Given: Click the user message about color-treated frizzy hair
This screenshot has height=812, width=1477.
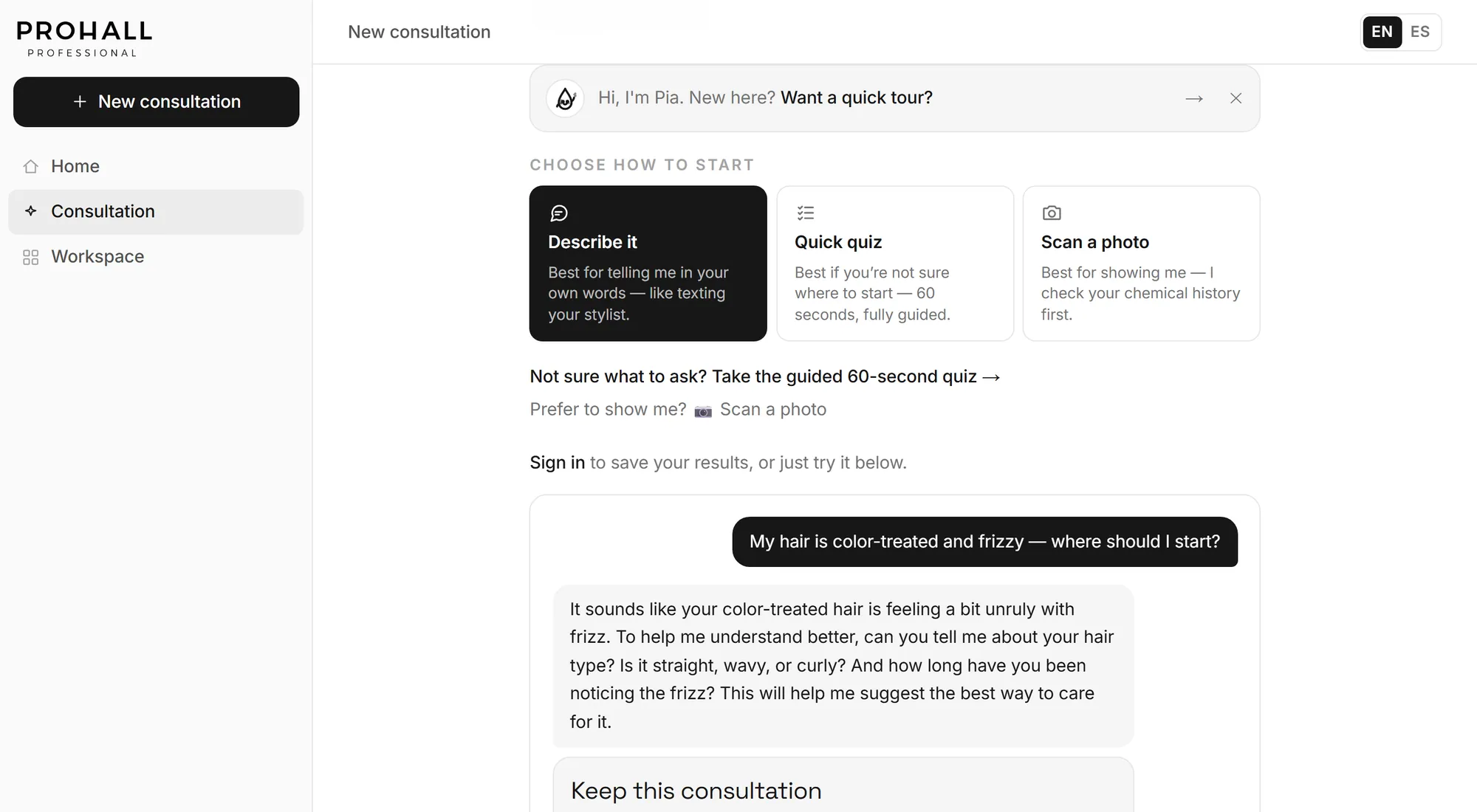Looking at the screenshot, I should click(985, 542).
